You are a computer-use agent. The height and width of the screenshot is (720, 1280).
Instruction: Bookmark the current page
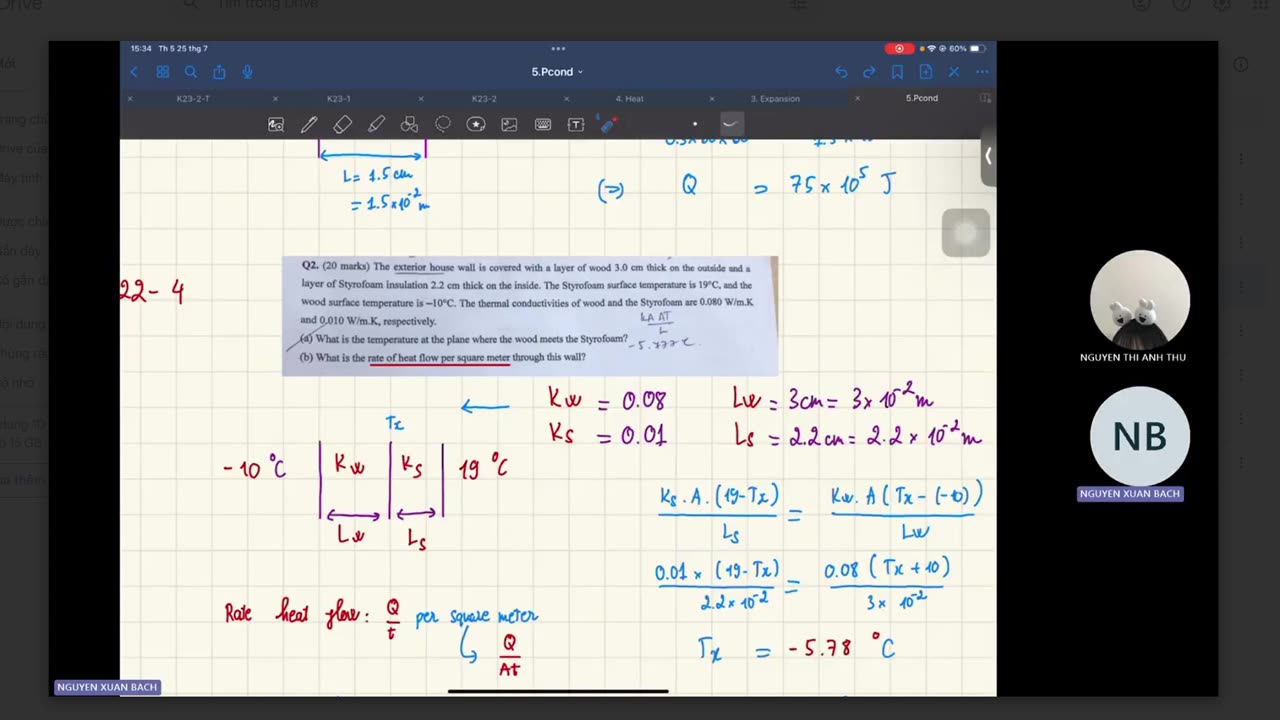pyautogui.click(x=897, y=72)
